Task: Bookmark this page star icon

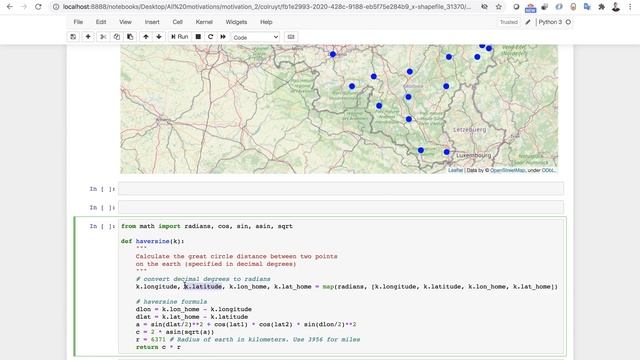Action: click(x=499, y=7)
